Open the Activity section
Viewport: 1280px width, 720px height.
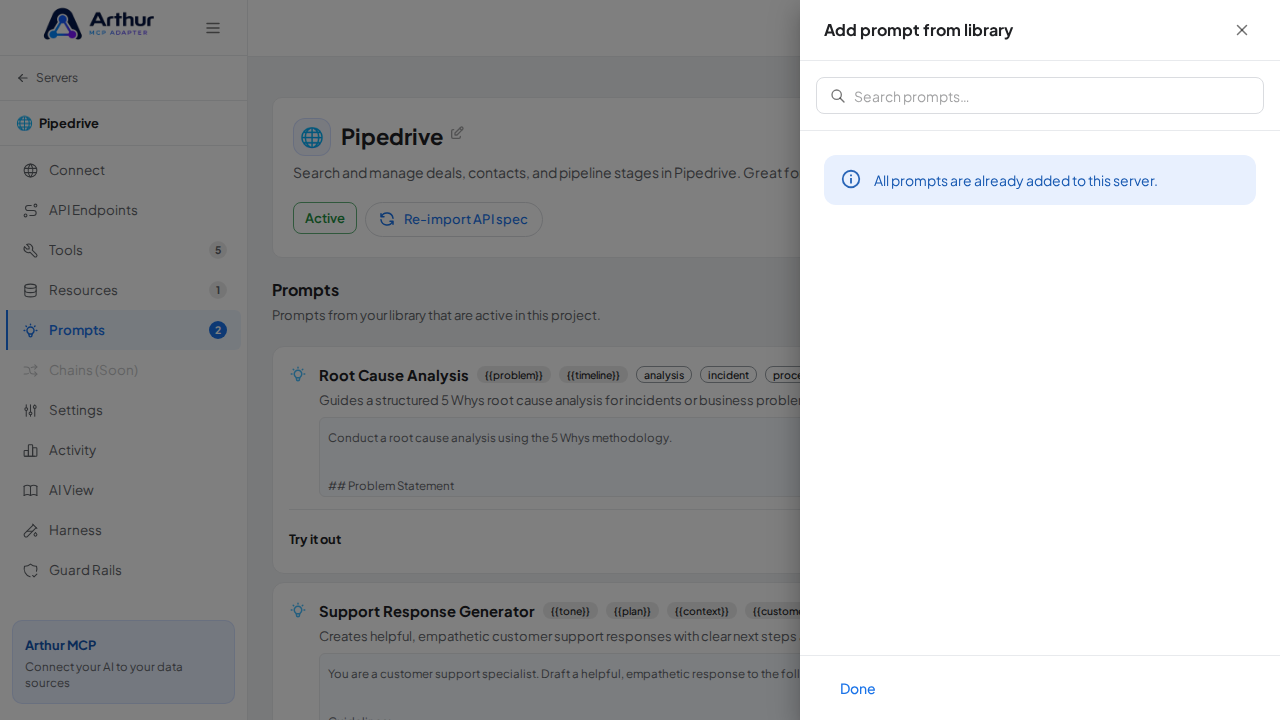click(124, 450)
